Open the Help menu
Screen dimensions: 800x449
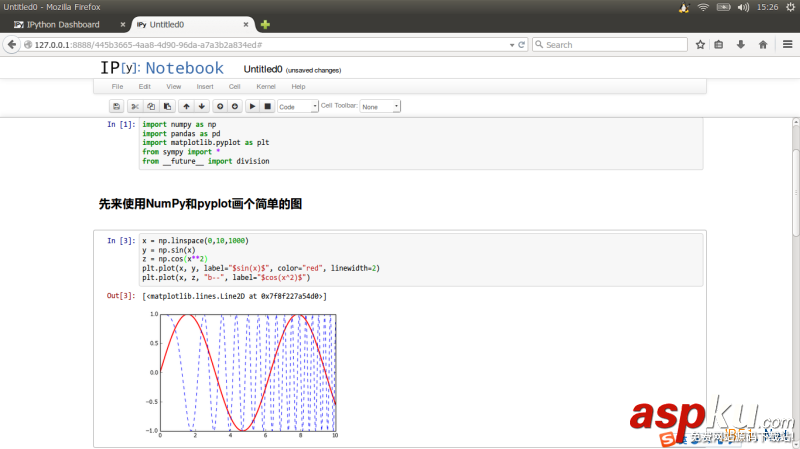(298, 87)
